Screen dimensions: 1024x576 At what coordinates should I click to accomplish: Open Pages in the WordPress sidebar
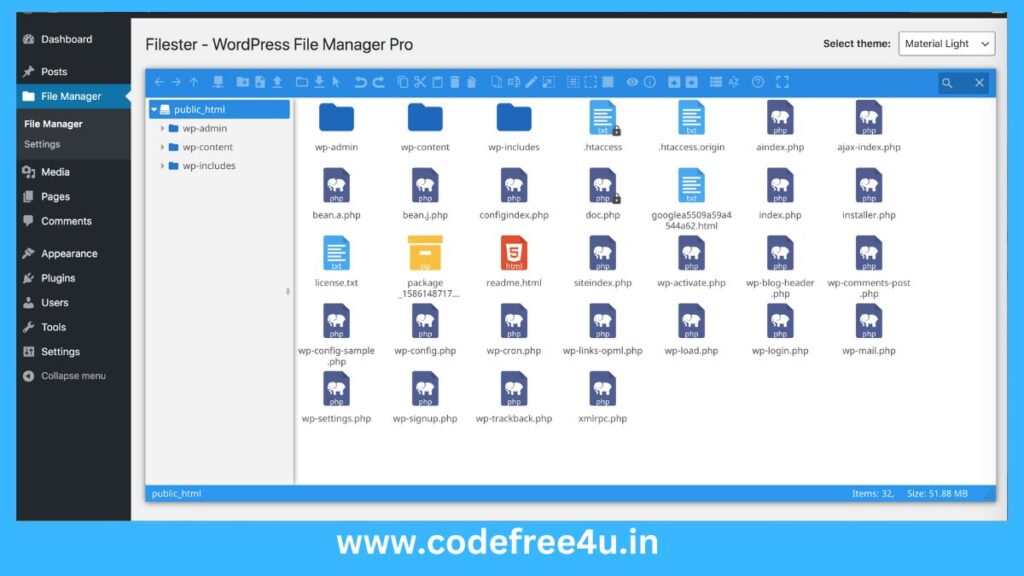(55, 197)
